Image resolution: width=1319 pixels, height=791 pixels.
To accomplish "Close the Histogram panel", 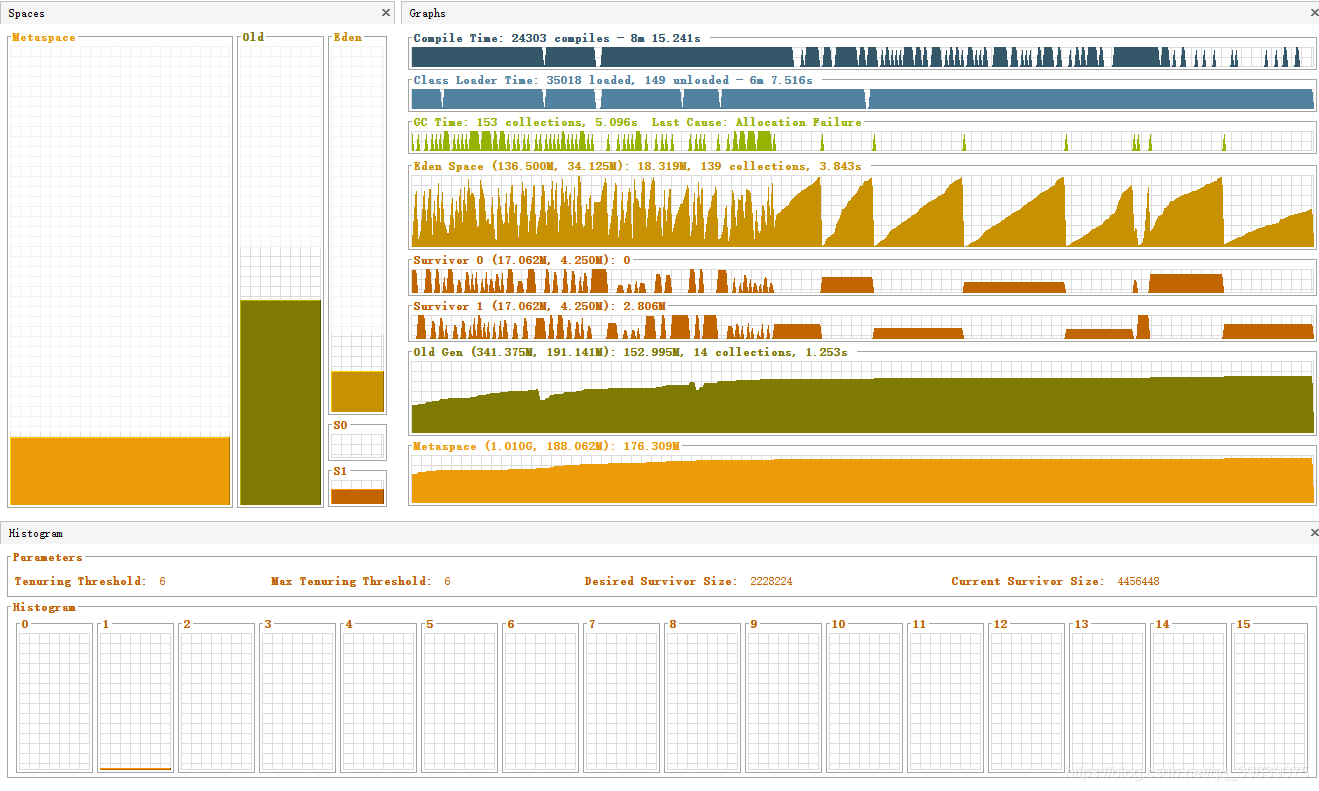I will pos(1313,533).
